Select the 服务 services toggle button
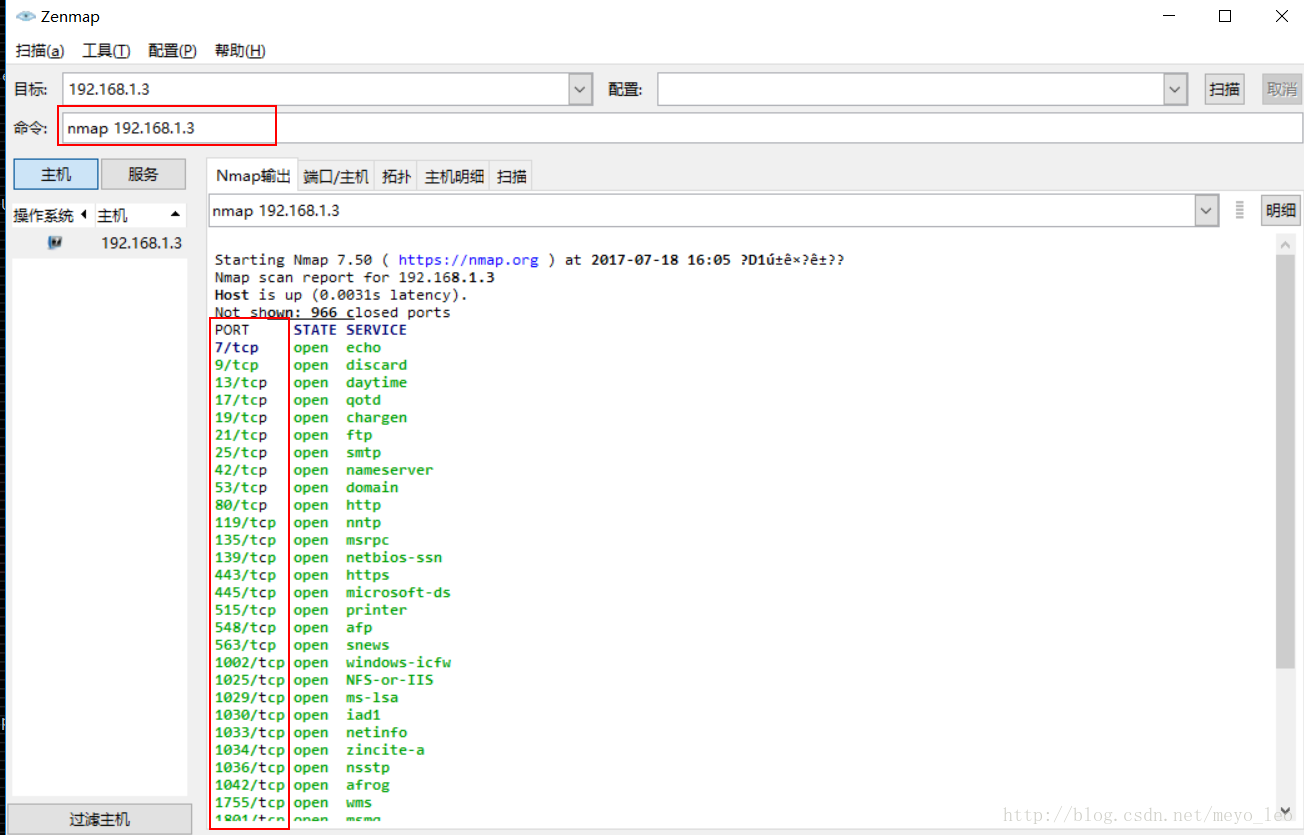The width and height of the screenshot is (1304, 835). [143, 174]
